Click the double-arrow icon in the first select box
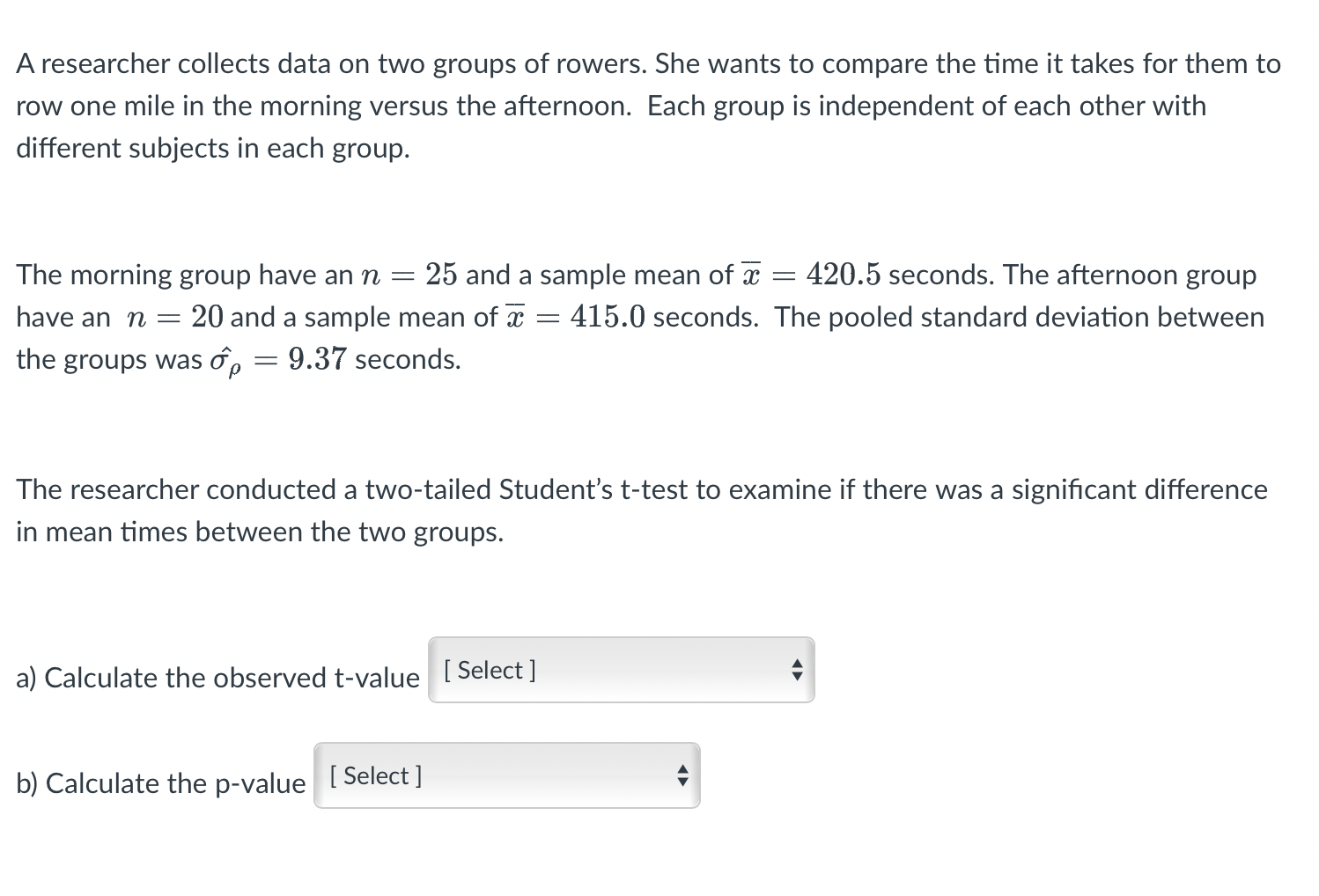This screenshot has height=896, width=1319. (795, 670)
